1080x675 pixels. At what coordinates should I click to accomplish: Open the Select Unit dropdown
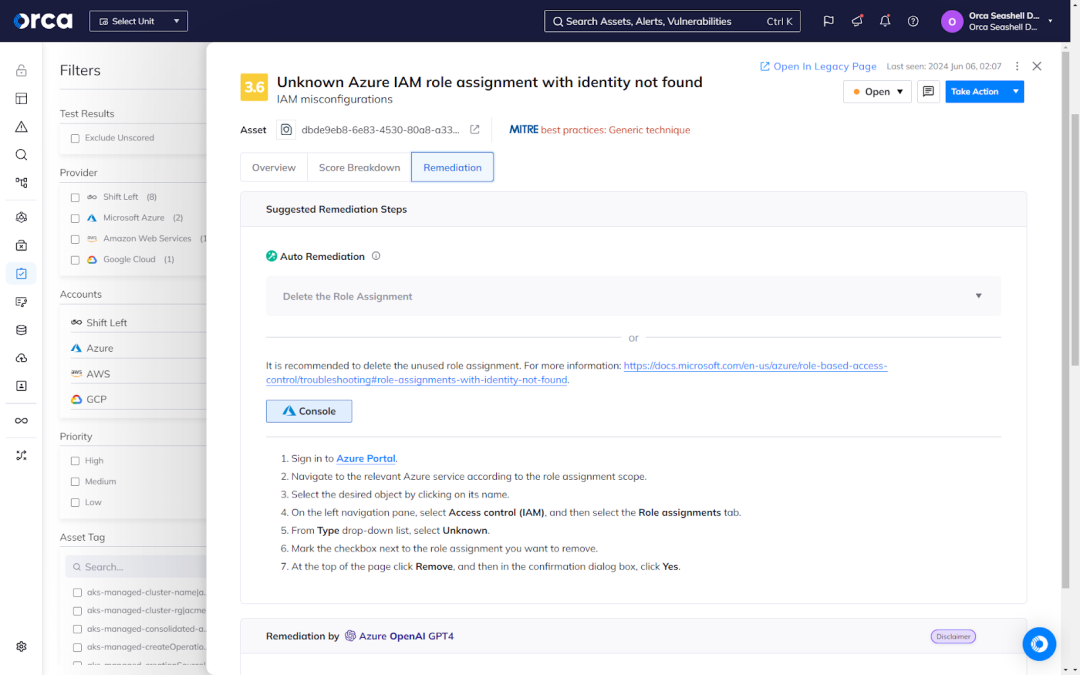[x=138, y=21]
